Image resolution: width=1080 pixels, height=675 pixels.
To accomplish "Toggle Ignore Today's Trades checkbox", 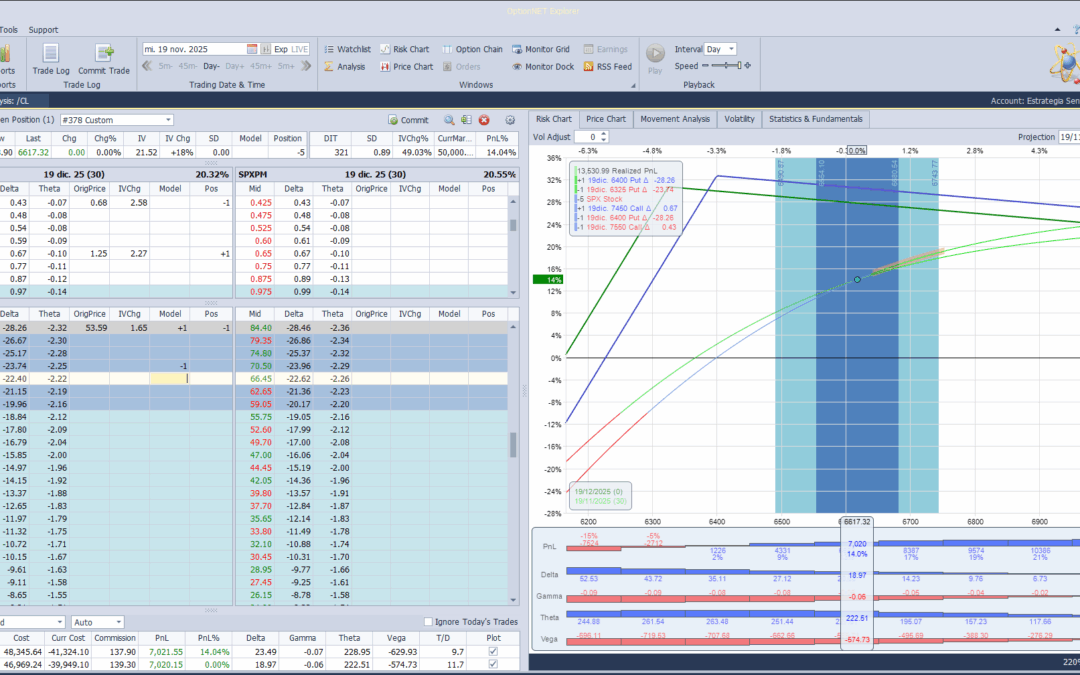I will (x=428, y=622).
